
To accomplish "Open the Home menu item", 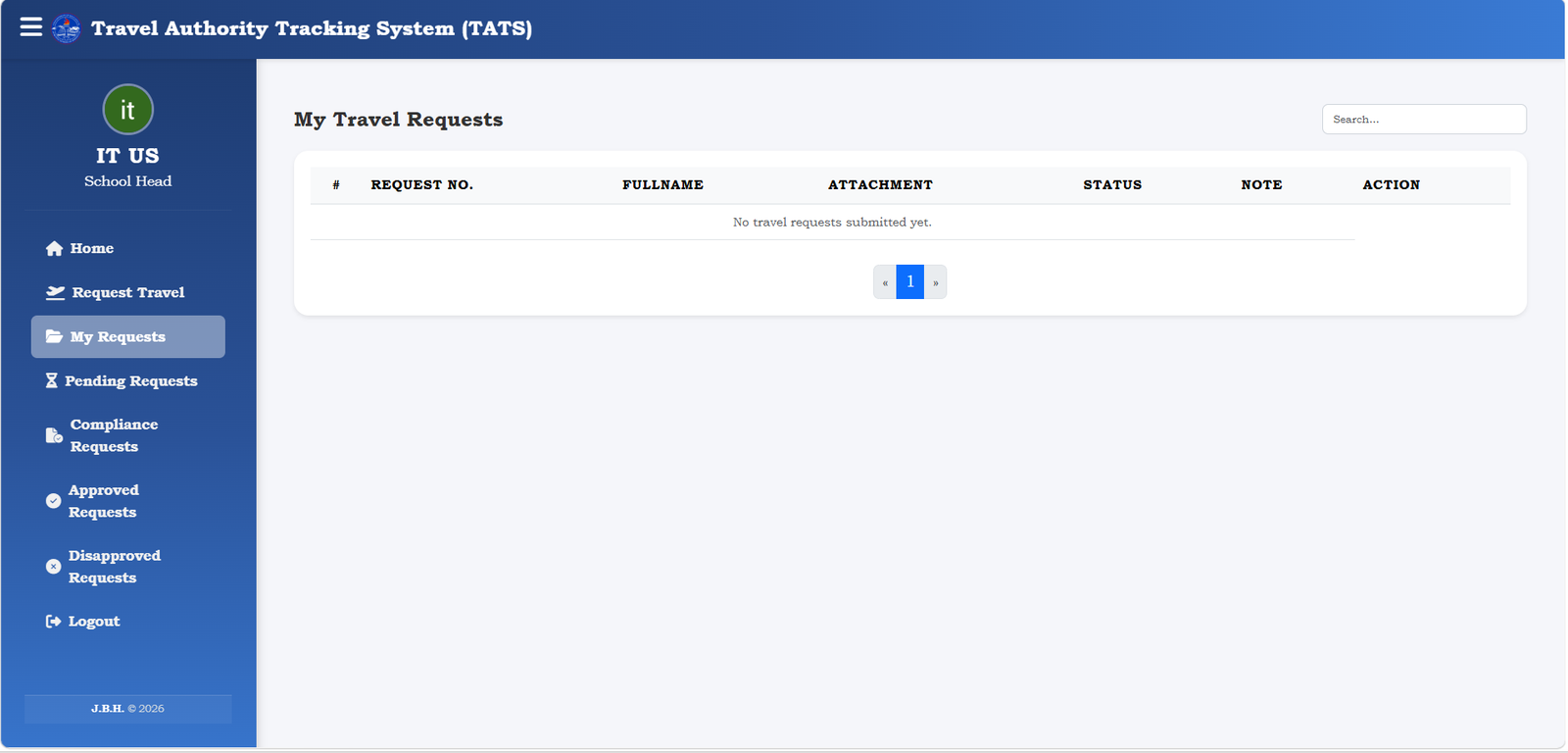I will pyautogui.click(x=127, y=249).
